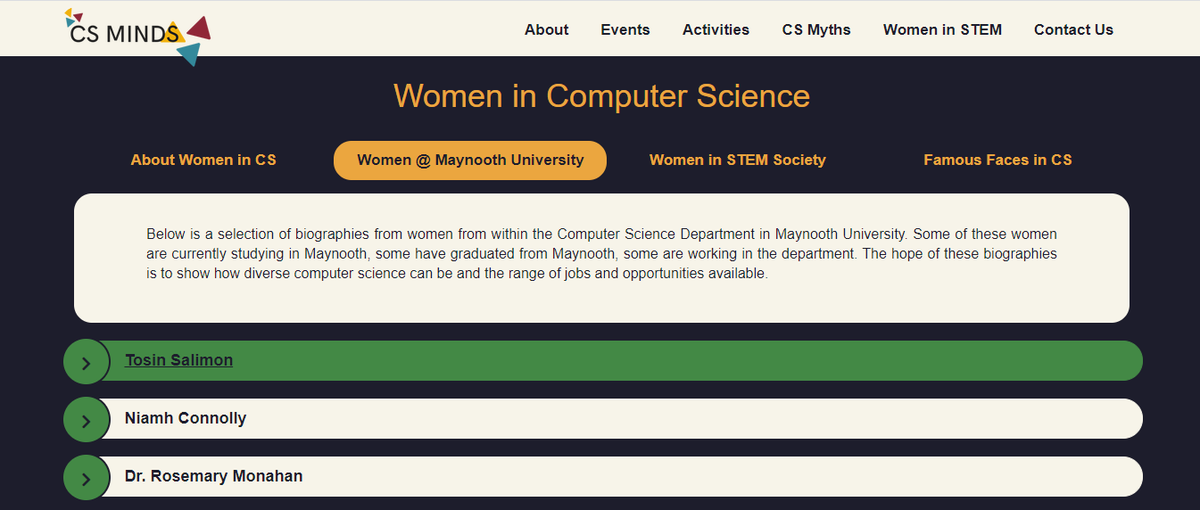The height and width of the screenshot is (510, 1200).
Task: Open the Activities nav item
Action: [716, 30]
